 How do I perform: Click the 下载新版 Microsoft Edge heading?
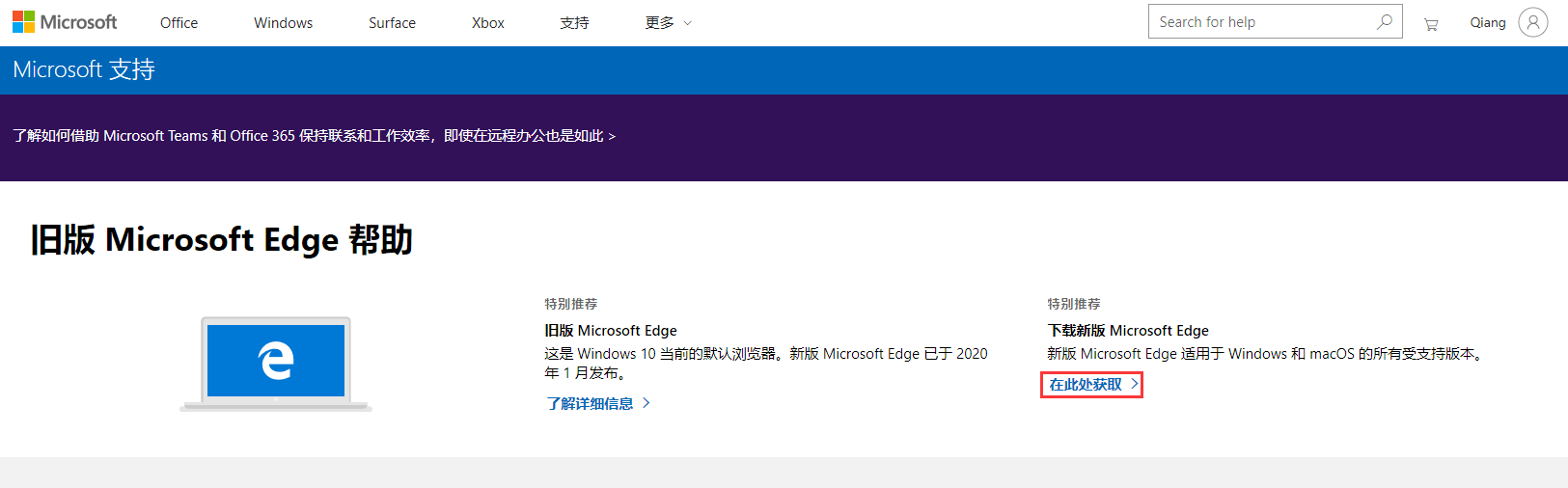(x=1128, y=331)
